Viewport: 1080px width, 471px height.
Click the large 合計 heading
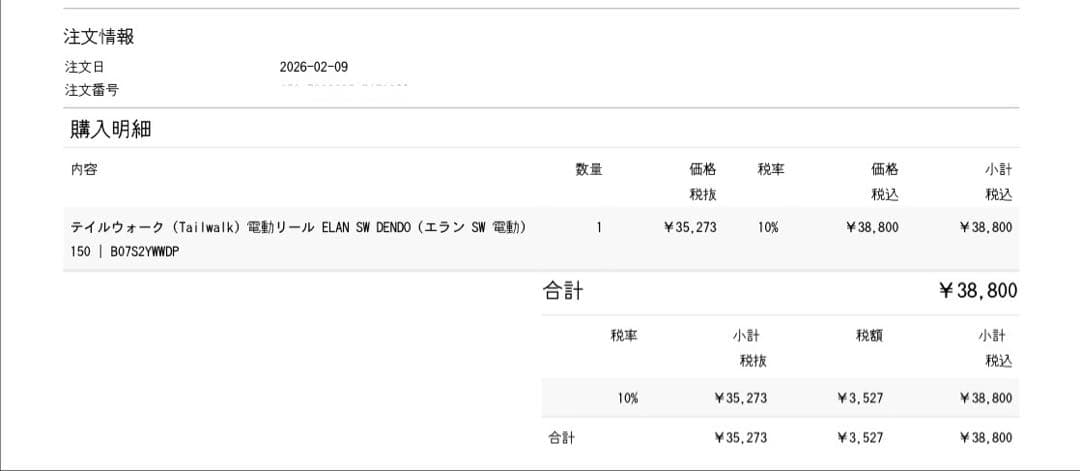(x=563, y=291)
